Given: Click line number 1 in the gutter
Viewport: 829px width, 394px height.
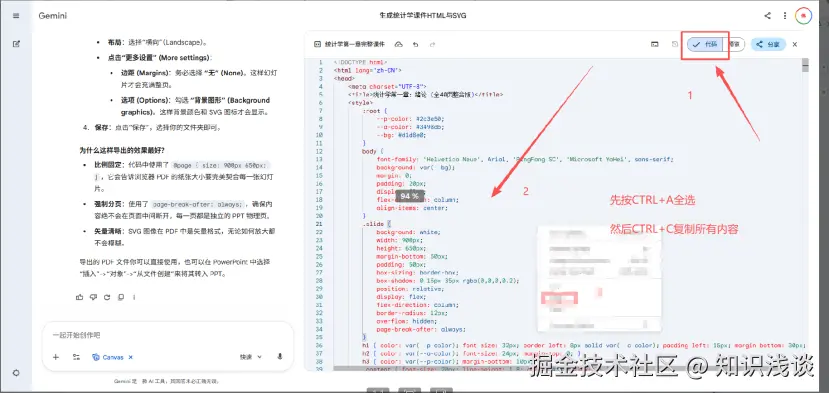Looking at the screenshot, I should tap(320, 62).
